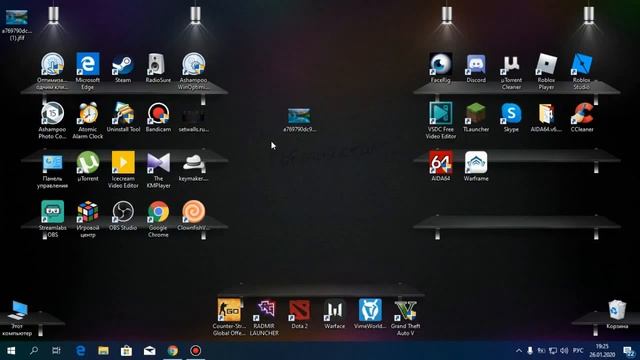Select the Dota 2 shortcut
The height and width of the screenshot is (360, 640).
(299, 314)
